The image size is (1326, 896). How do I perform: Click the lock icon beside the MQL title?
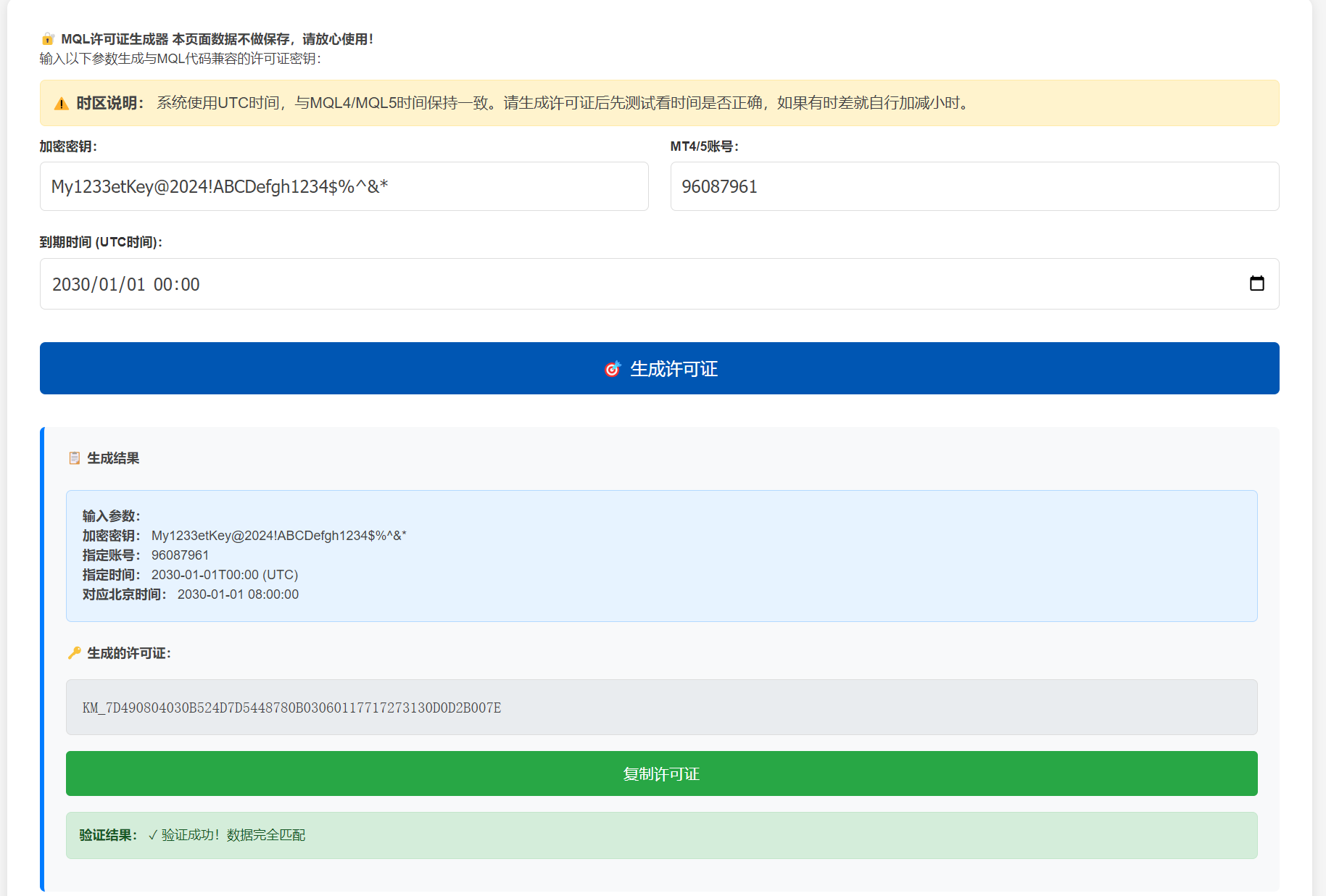pos(48,39)
